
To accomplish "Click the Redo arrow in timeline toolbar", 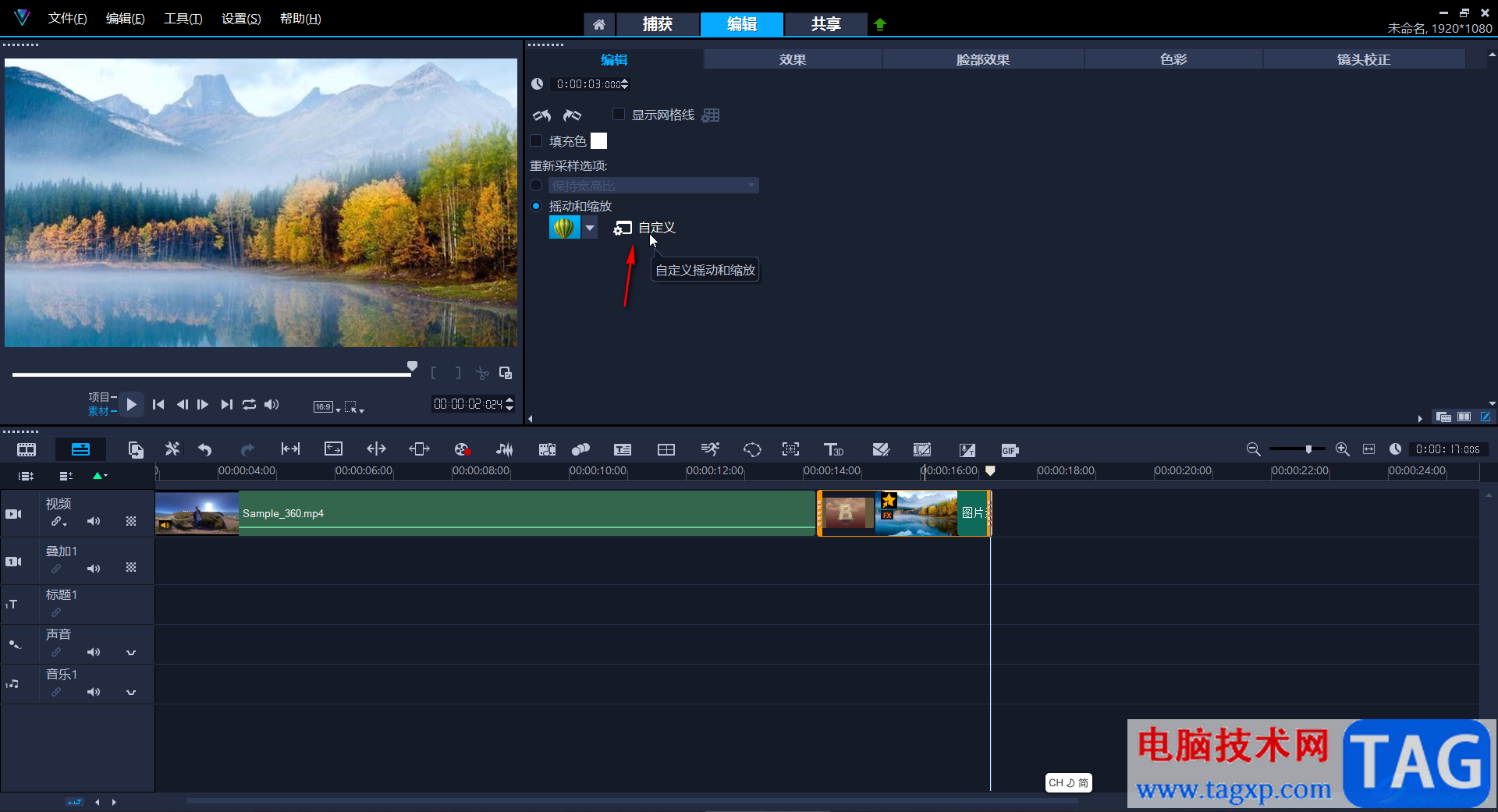I will (x=247, y=449).
